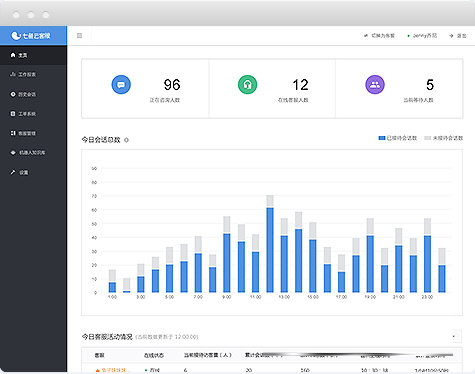Image resolution: width=475 pixels, height=374 pixels.
Task: Click the orange icon before agent name
Action: pos(98,370)
